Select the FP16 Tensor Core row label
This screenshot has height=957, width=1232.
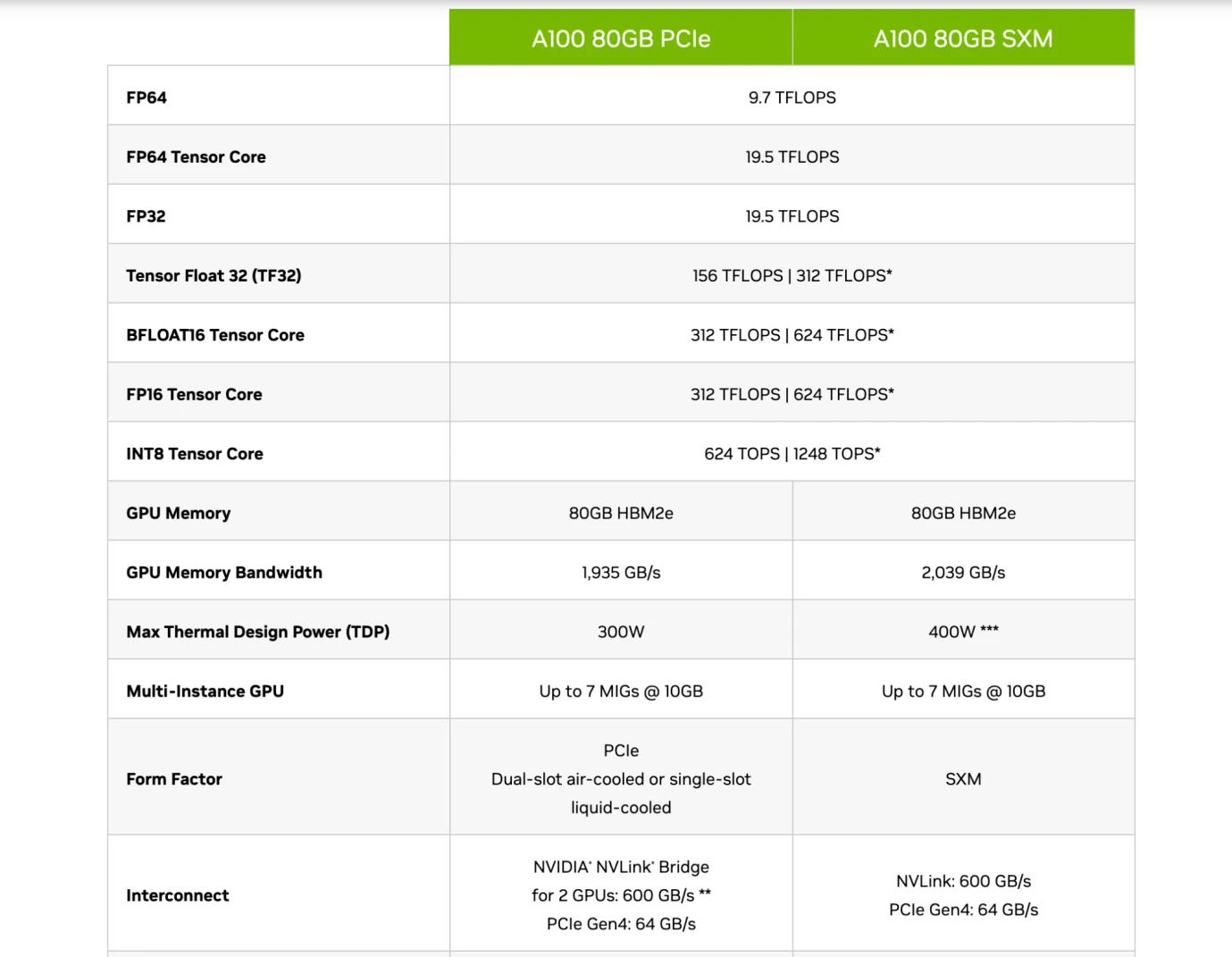click(x=194, y=394)
